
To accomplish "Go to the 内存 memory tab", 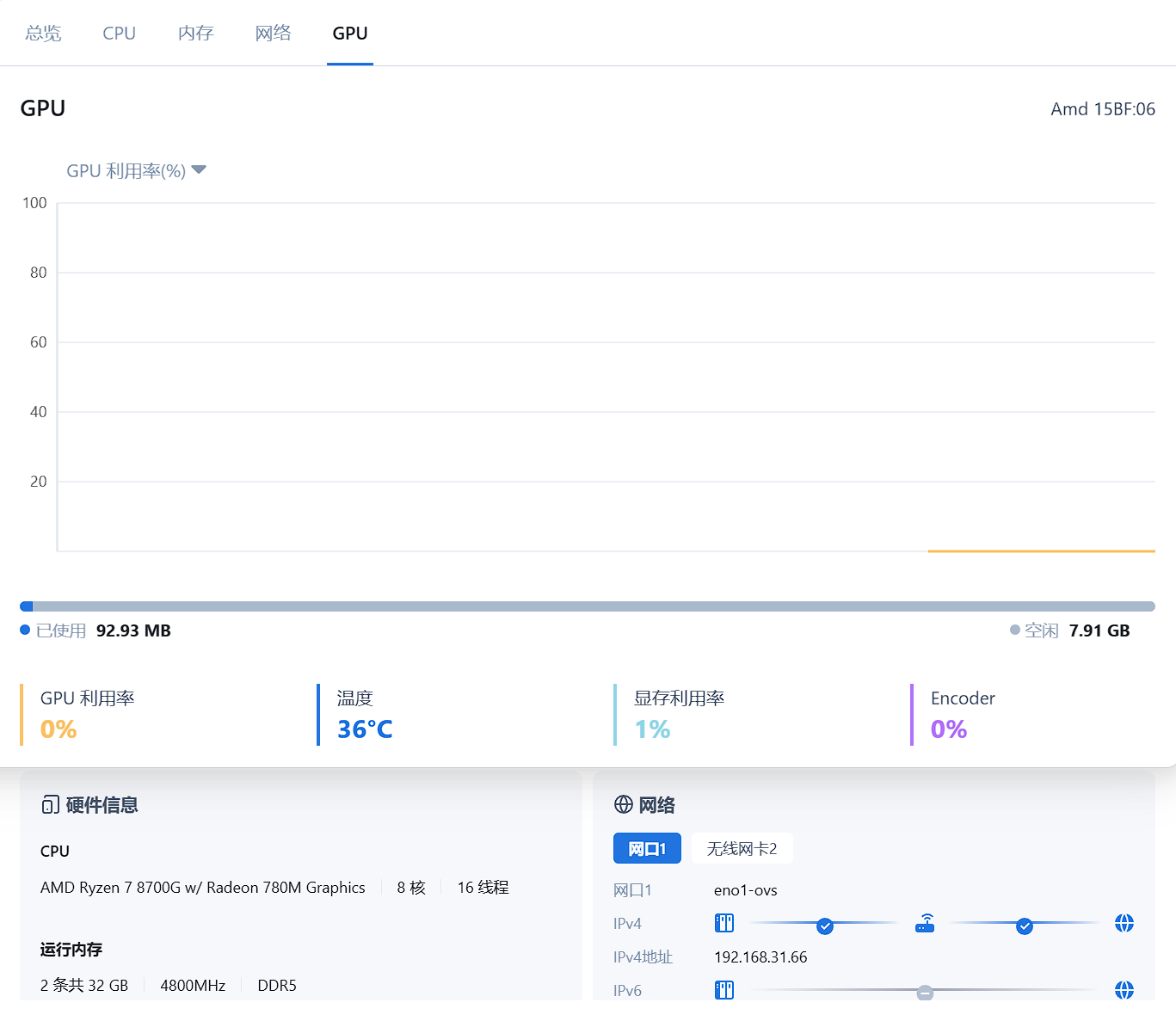I will point(195,33).
